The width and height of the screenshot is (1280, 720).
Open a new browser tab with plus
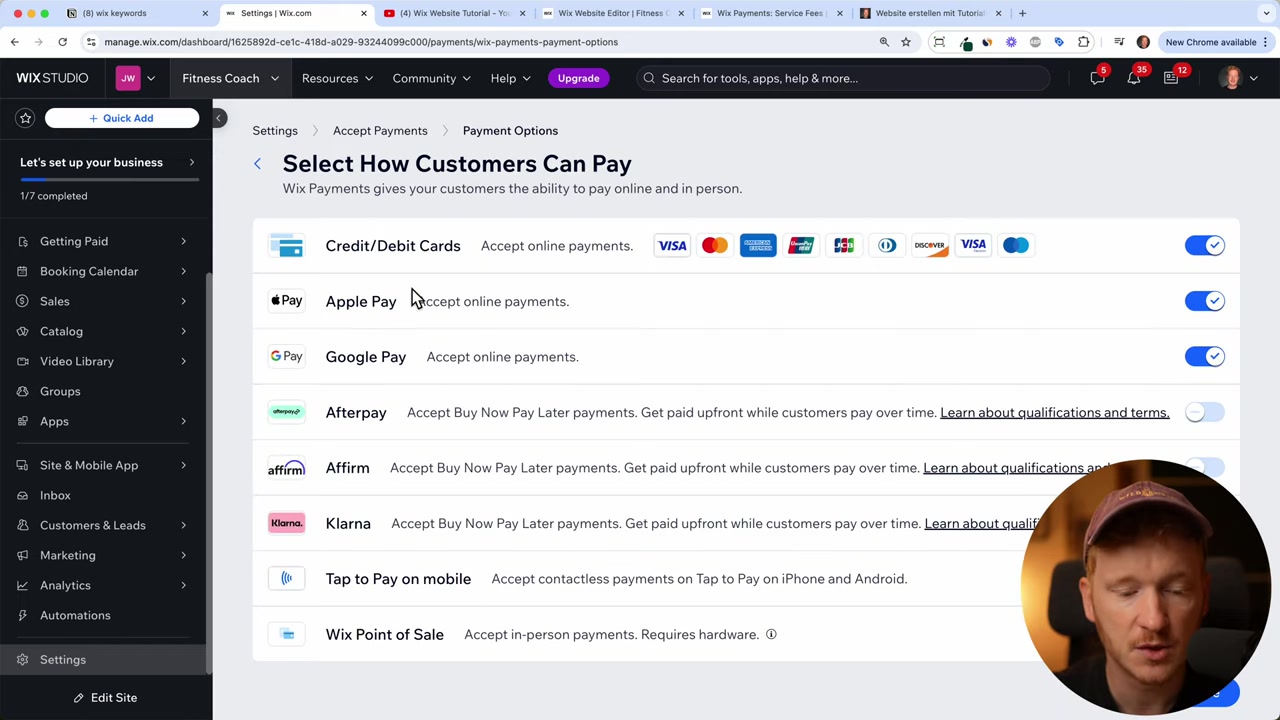click(x=1022, y=13)
